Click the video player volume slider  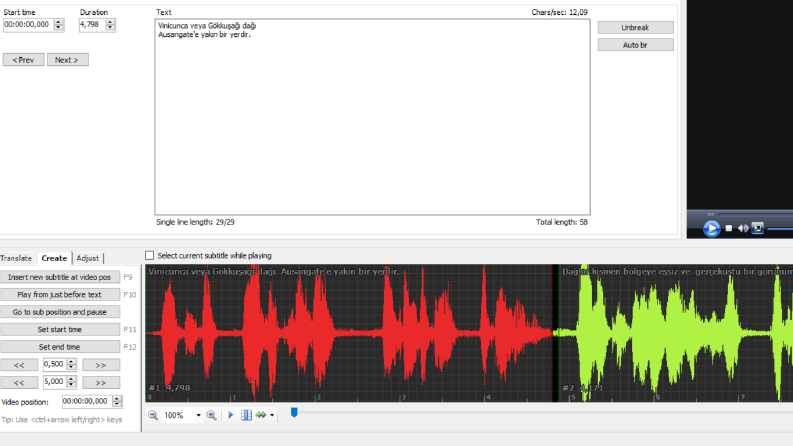[x=780, y=229]
